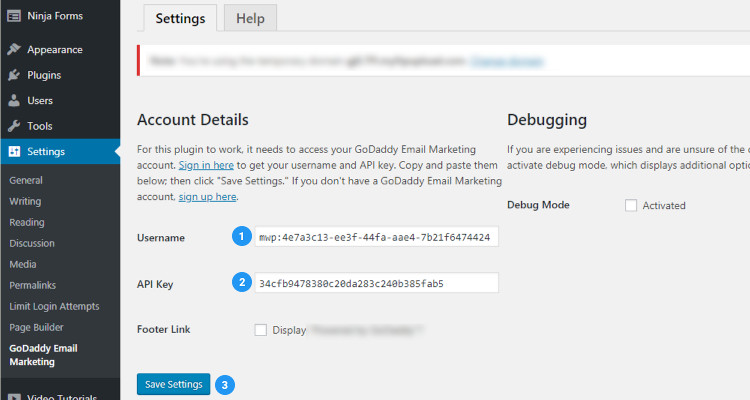Click the Appearance paintbrush icon
The height and width of the screenshot is (400, 750).
(14, 49)
